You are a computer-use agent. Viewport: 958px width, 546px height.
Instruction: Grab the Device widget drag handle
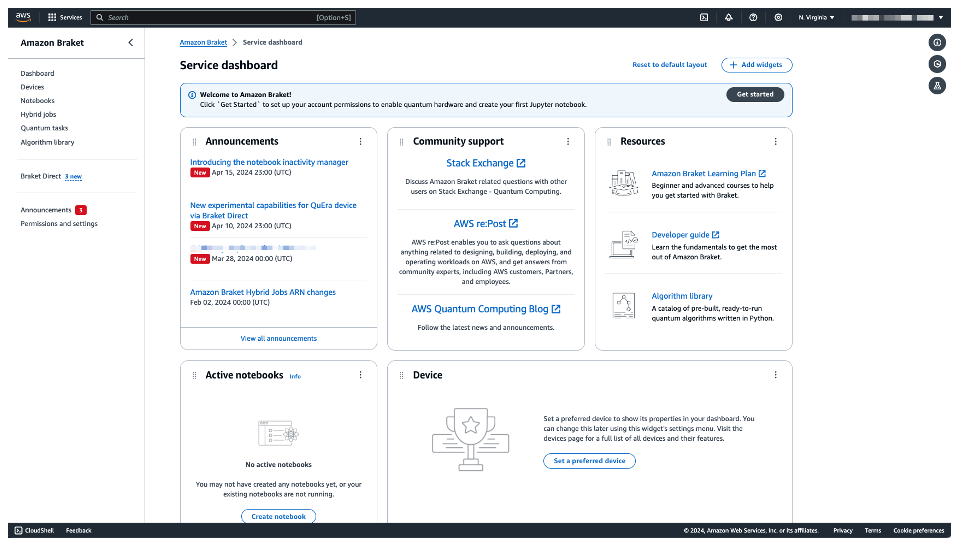pyautogui.click(x=401, y=376)
